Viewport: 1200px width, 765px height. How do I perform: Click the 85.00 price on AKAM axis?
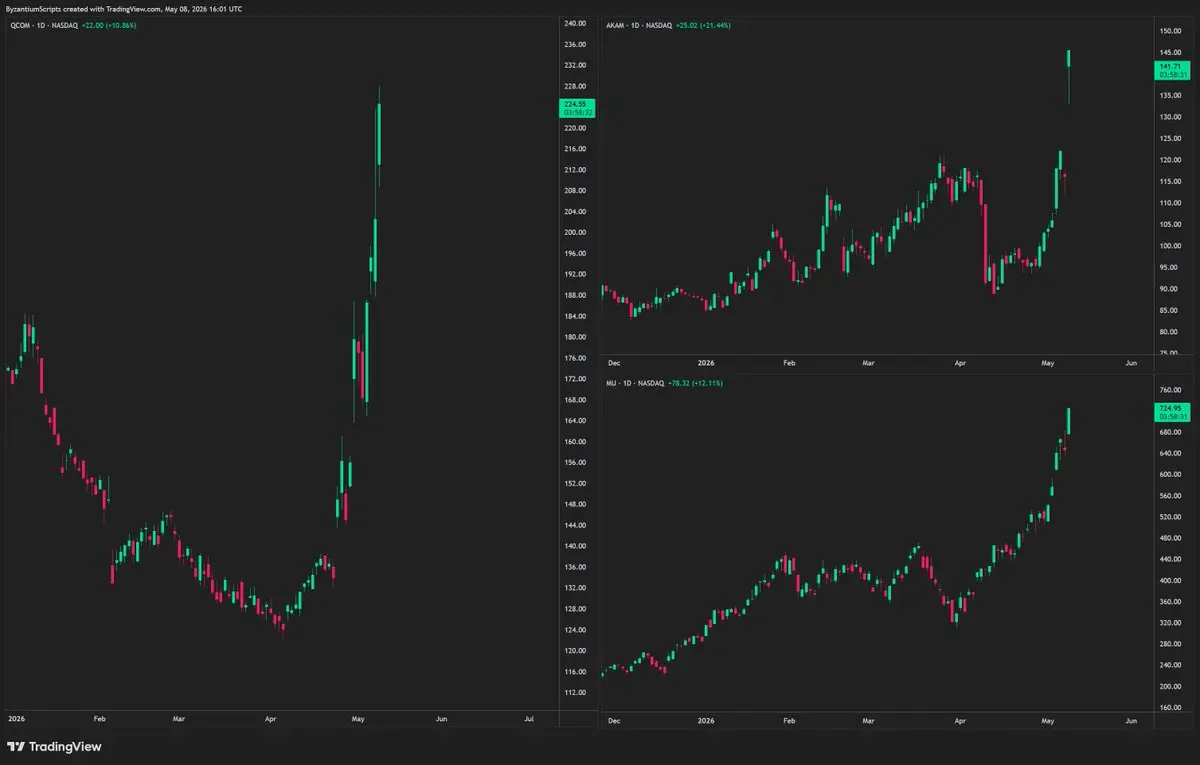click(1169, 311)
